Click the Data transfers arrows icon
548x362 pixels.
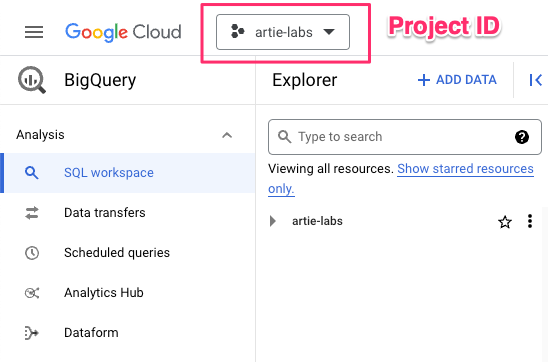point(32,213)
